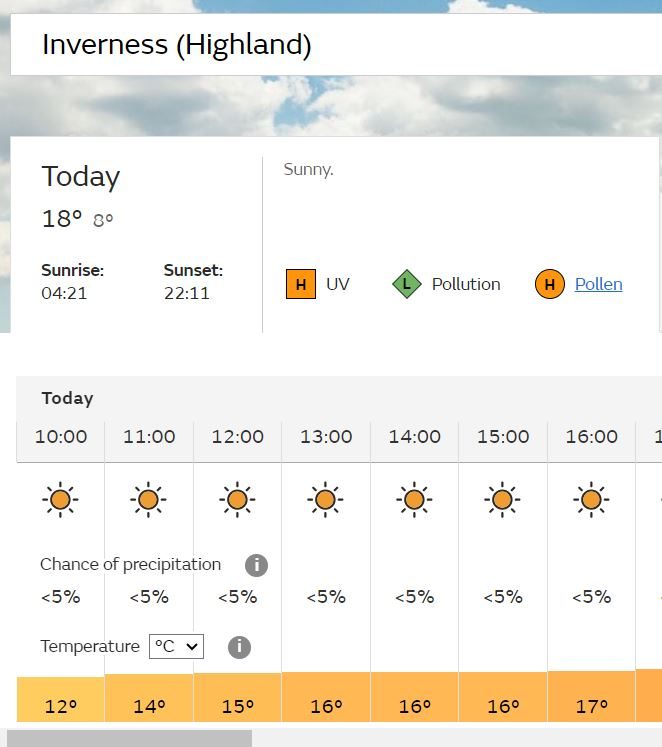The width and height of the screenshot is (662, 747).
Task: Open the temperature unit °C dropdown
Action: coord(176,646)
